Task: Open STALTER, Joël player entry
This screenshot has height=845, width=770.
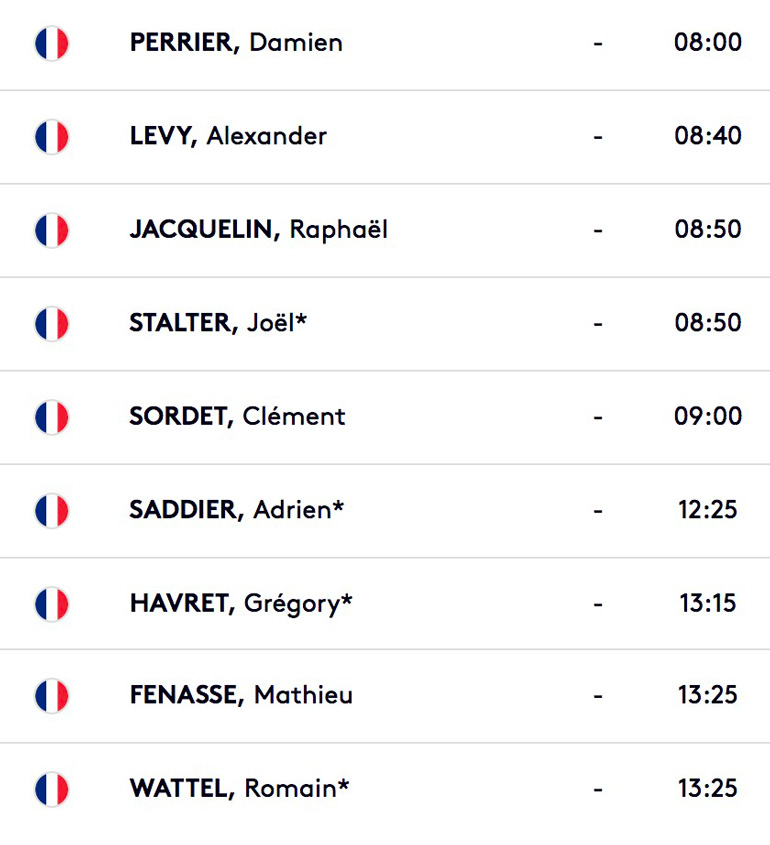Action: [x=218, y=322]
